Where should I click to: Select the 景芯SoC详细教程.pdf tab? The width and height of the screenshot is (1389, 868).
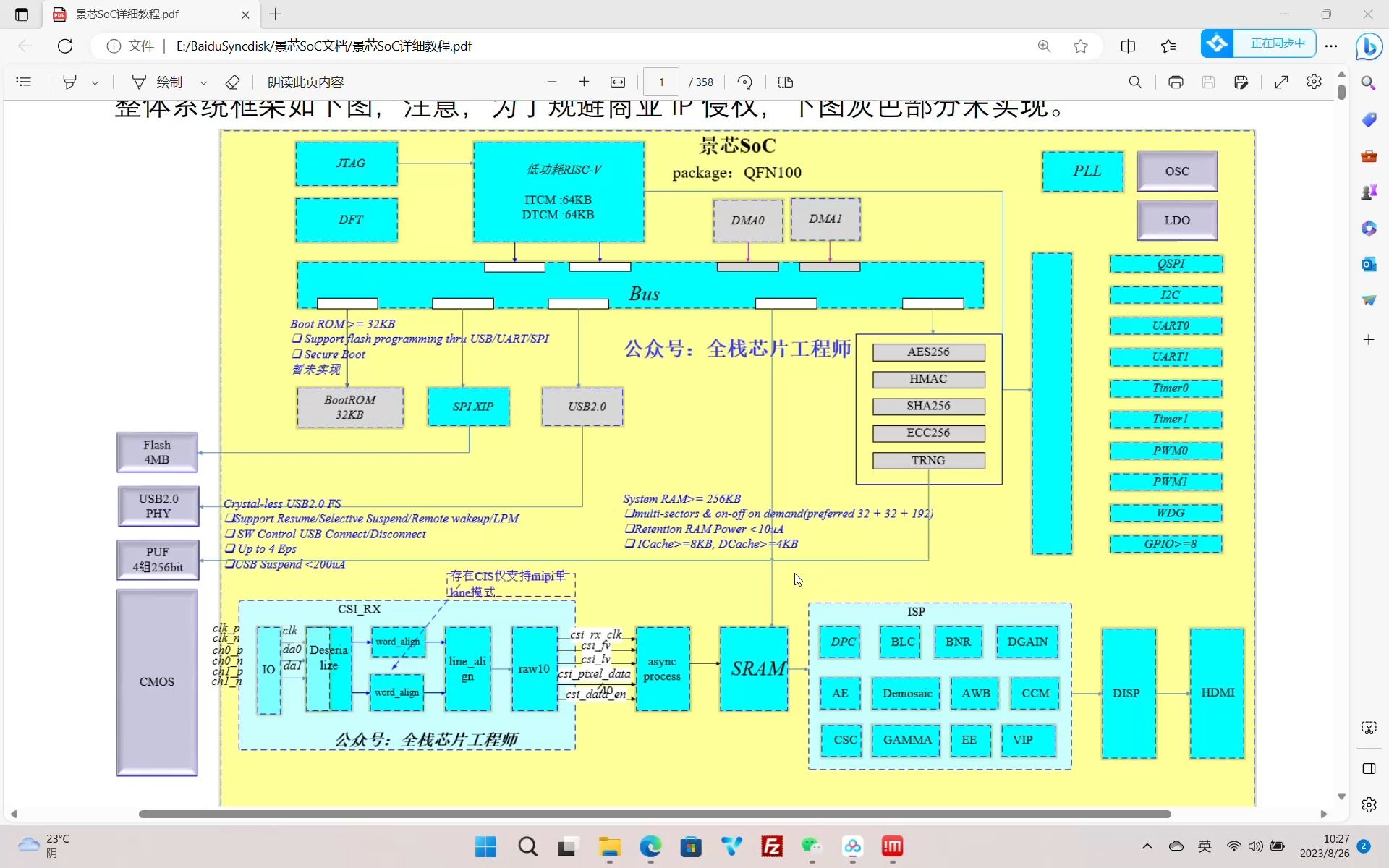tap(152, 14)
